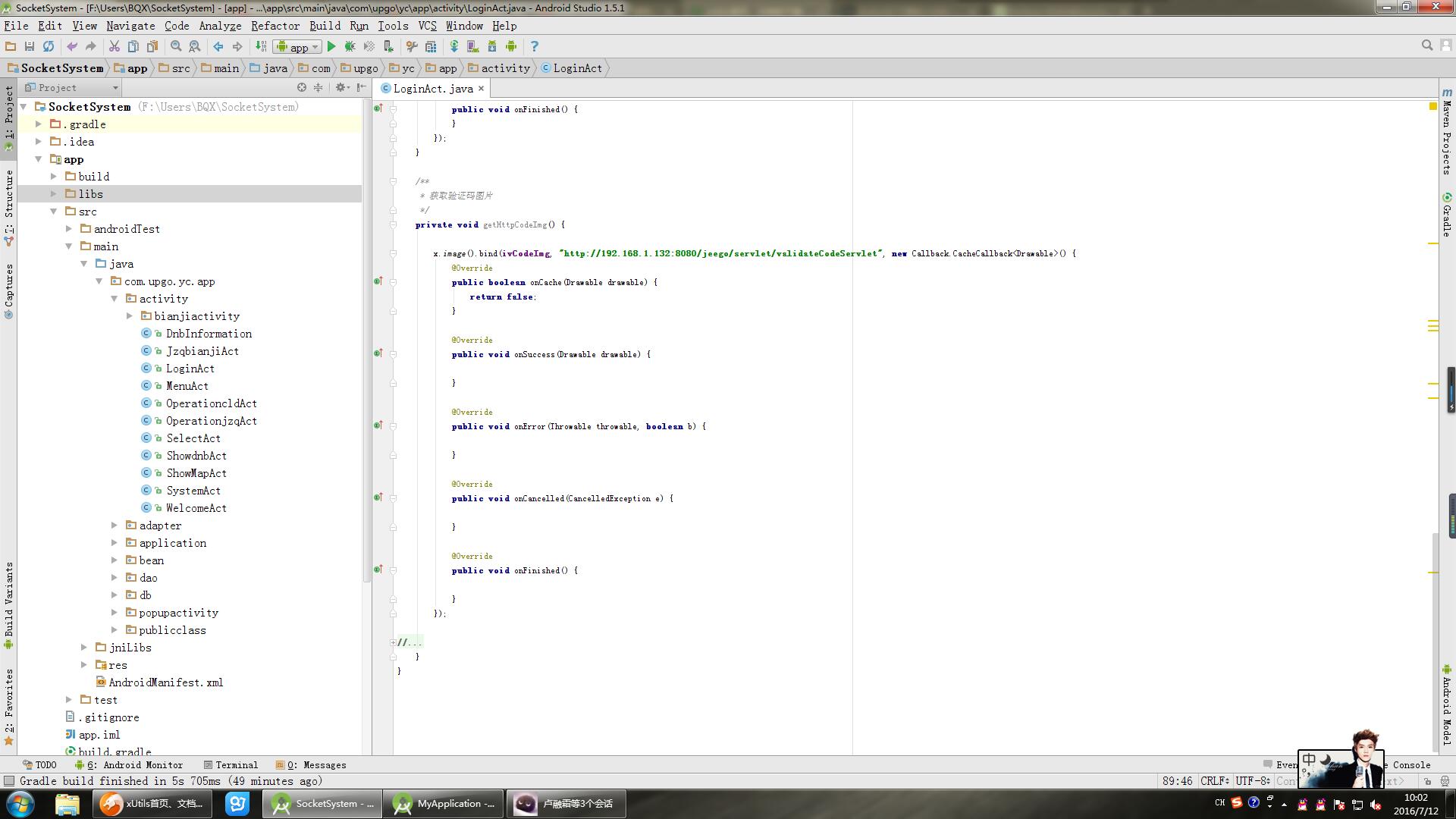This screenshot has height=819, width=1456.
Task: Toggle the Maven Projects side panel
Action: (x=1447, y=131)
